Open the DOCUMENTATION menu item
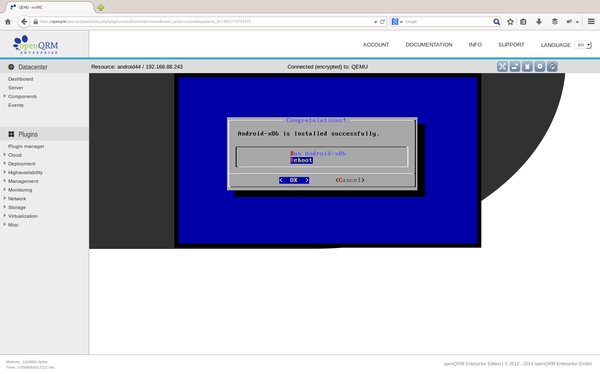 [x=429, y=45]
